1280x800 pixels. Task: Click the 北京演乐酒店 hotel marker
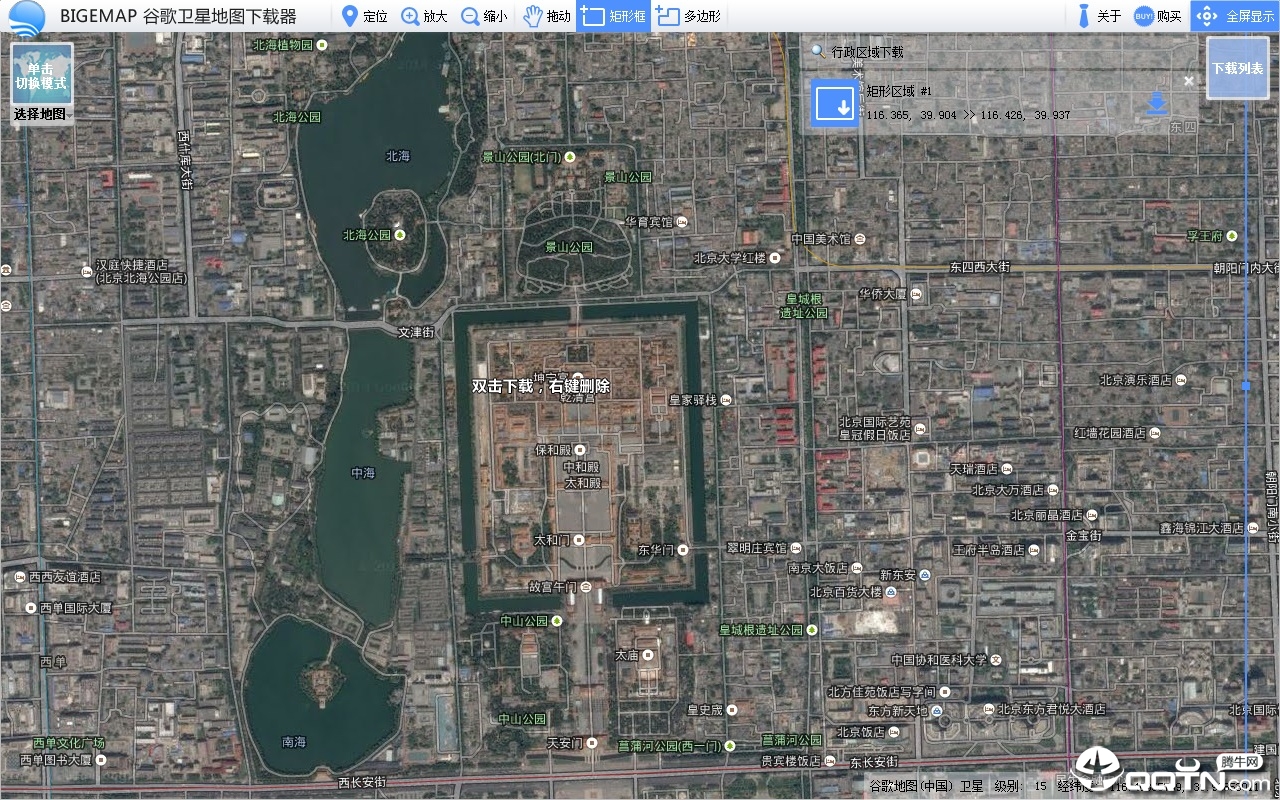tap(1182, 380)
